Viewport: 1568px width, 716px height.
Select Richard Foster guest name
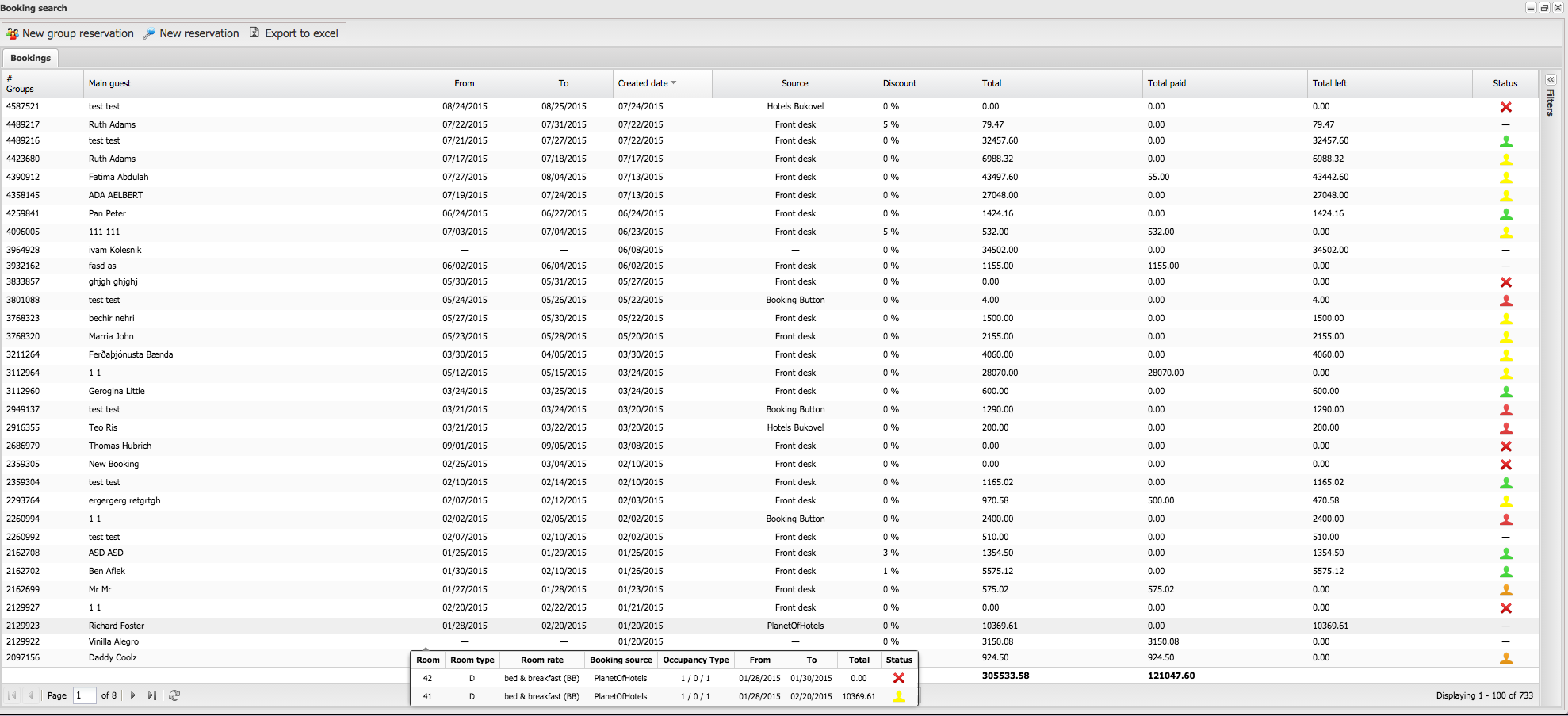(117, 626)
